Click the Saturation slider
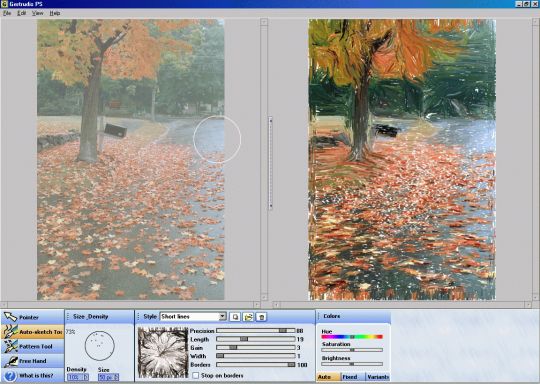Image resolution: width=540 pixels, height=384 pixels. (x=352, y=350)
